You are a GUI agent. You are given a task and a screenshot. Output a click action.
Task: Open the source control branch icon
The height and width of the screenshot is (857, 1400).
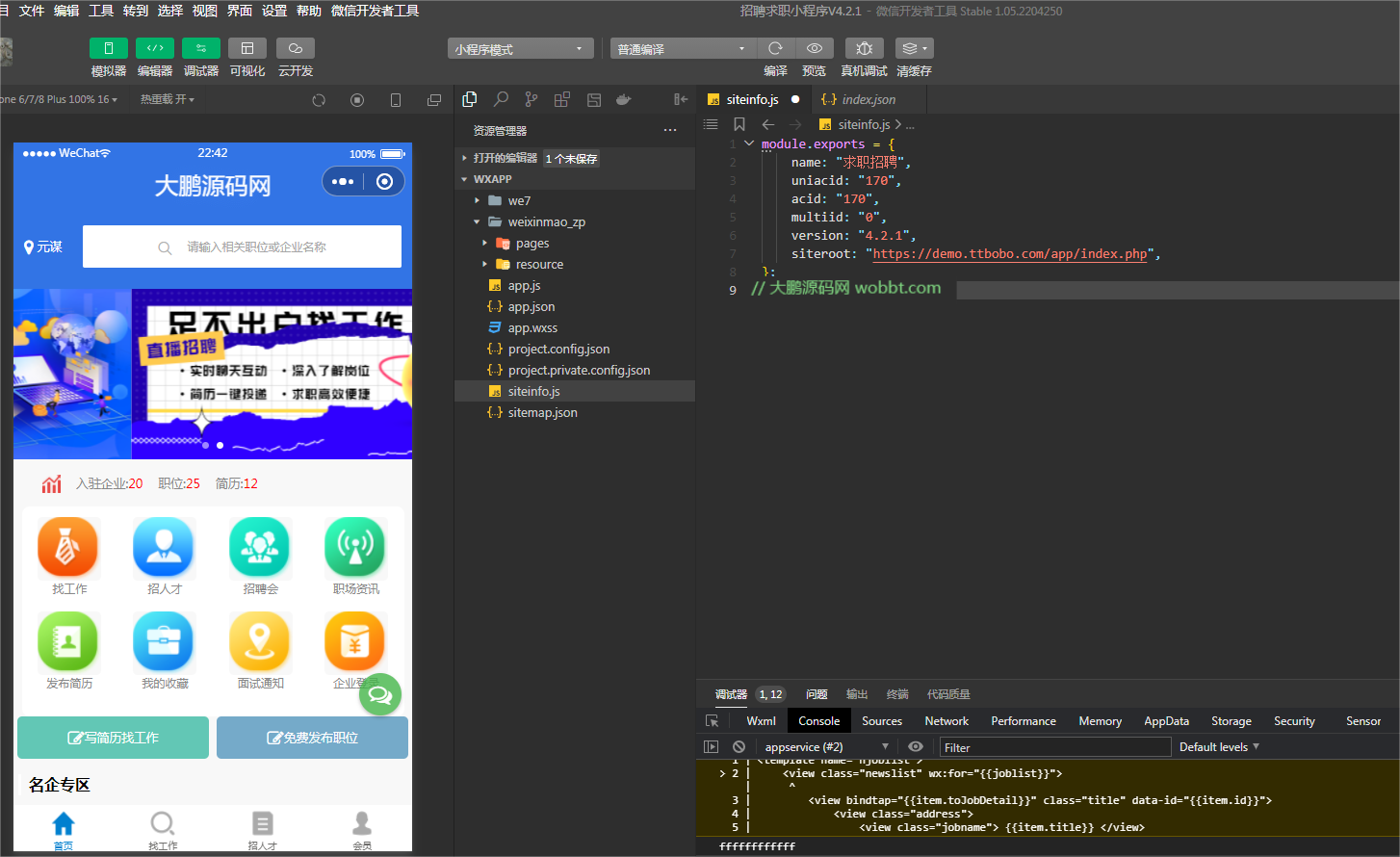pyautogui.click(x=531, y=99)
